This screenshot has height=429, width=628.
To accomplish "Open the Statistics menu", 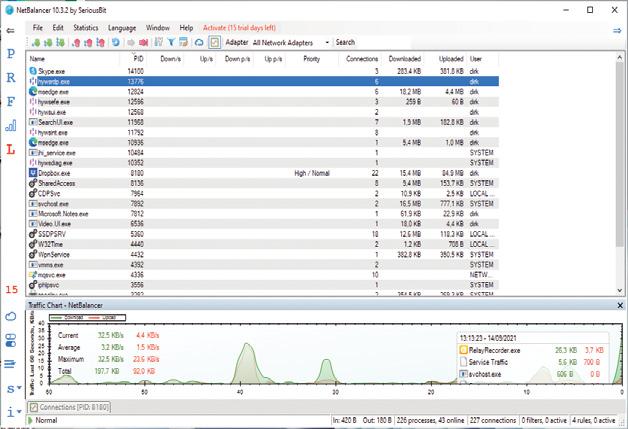I will coord(86,28).
